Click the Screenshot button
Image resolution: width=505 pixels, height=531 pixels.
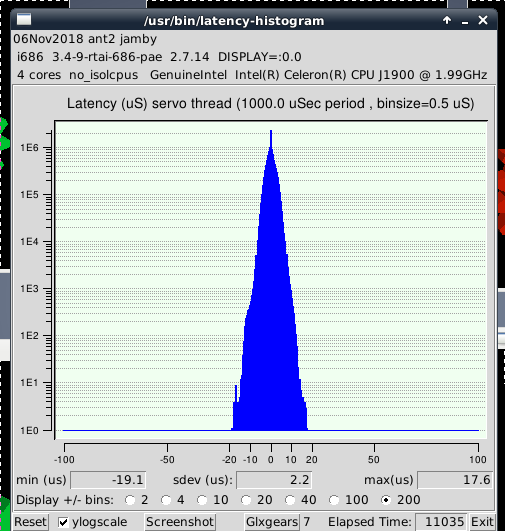point(180,522)
